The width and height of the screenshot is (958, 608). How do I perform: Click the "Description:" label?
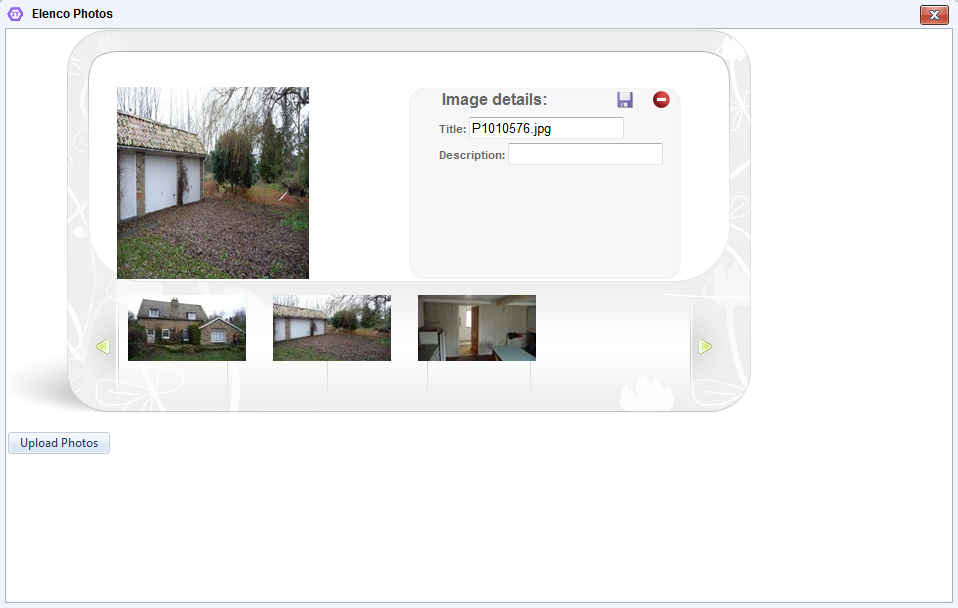point(472,155)
